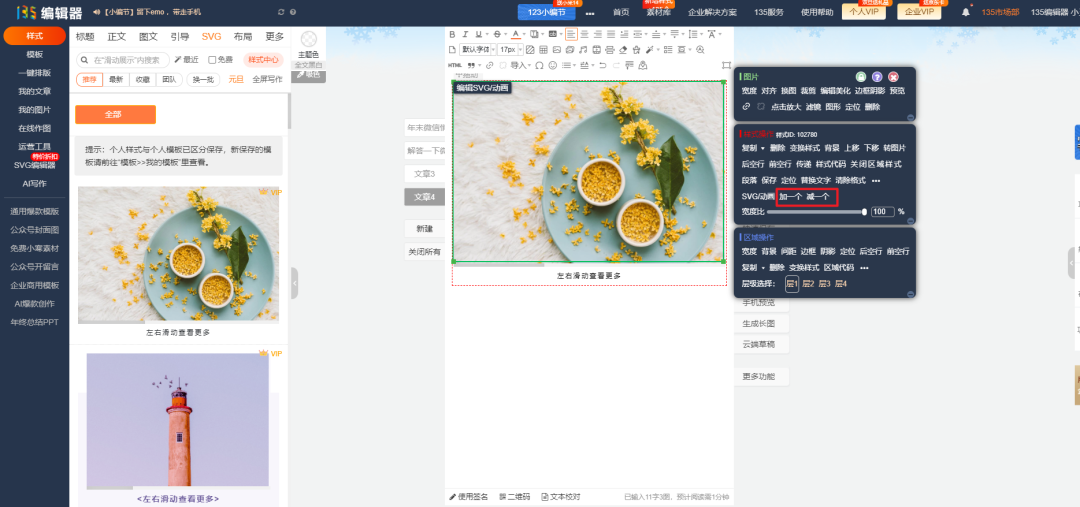
Task: Open purple help icon in image panel
Action: [877, 77]
